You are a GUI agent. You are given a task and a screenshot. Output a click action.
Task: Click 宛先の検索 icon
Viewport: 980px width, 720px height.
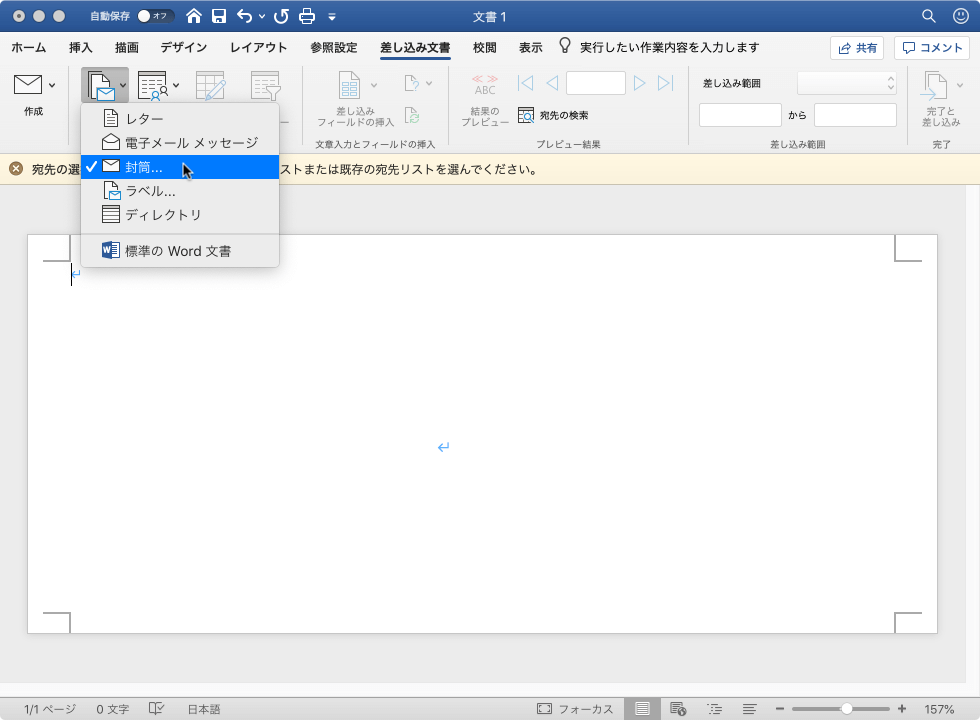[526, 115]
